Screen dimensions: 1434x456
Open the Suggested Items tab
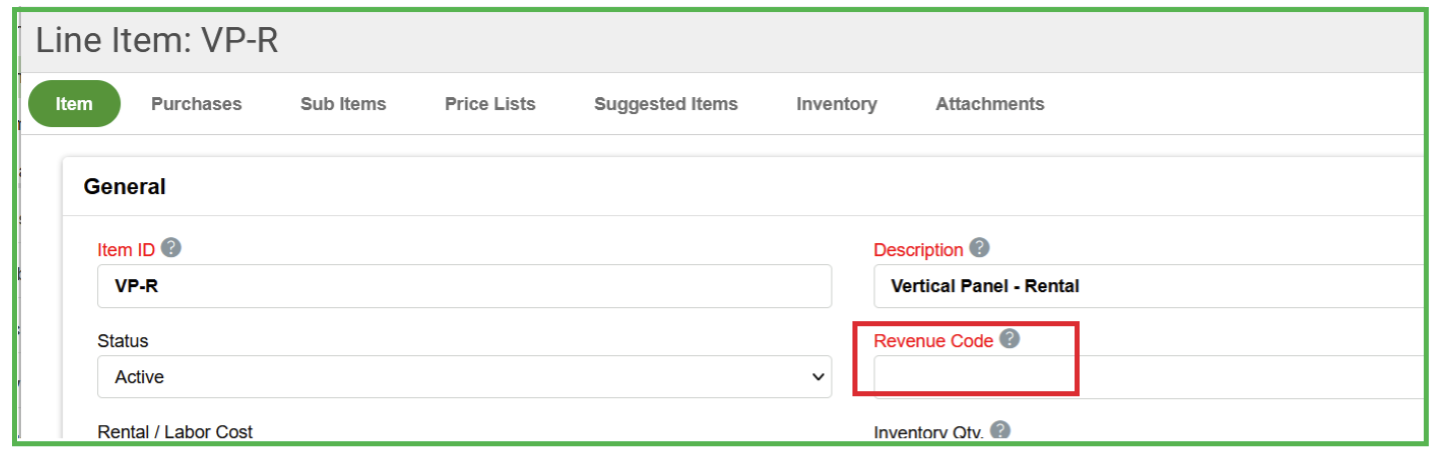(x=666, y=104)
